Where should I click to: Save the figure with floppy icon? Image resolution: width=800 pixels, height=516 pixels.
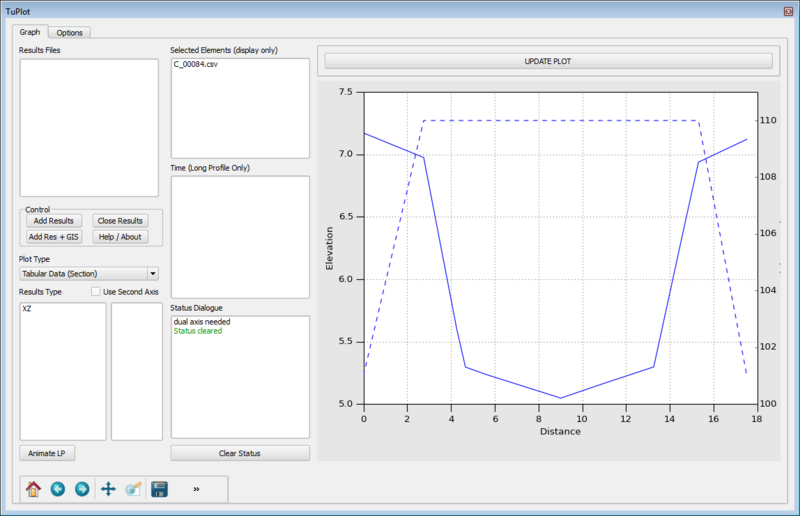click(x=159, y=489)
